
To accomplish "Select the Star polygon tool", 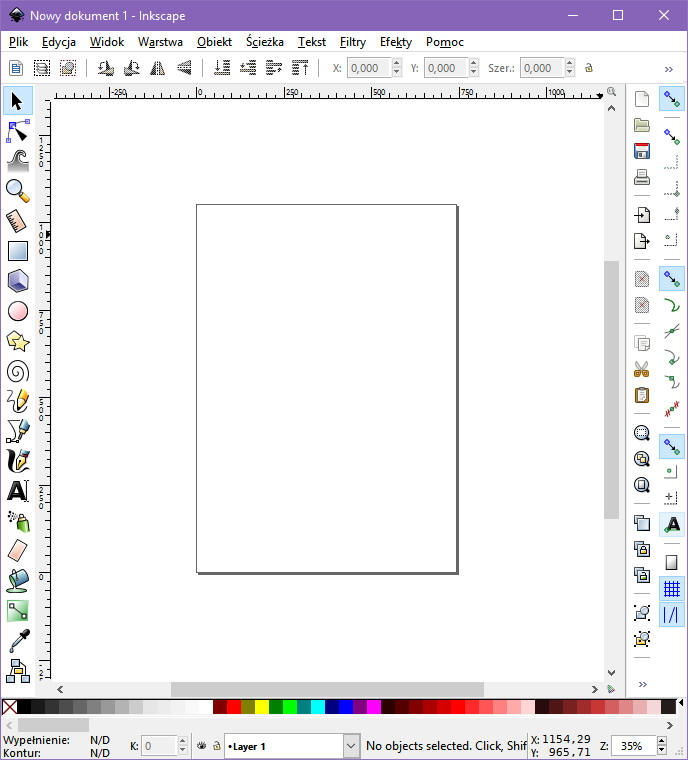I will 17,341.
